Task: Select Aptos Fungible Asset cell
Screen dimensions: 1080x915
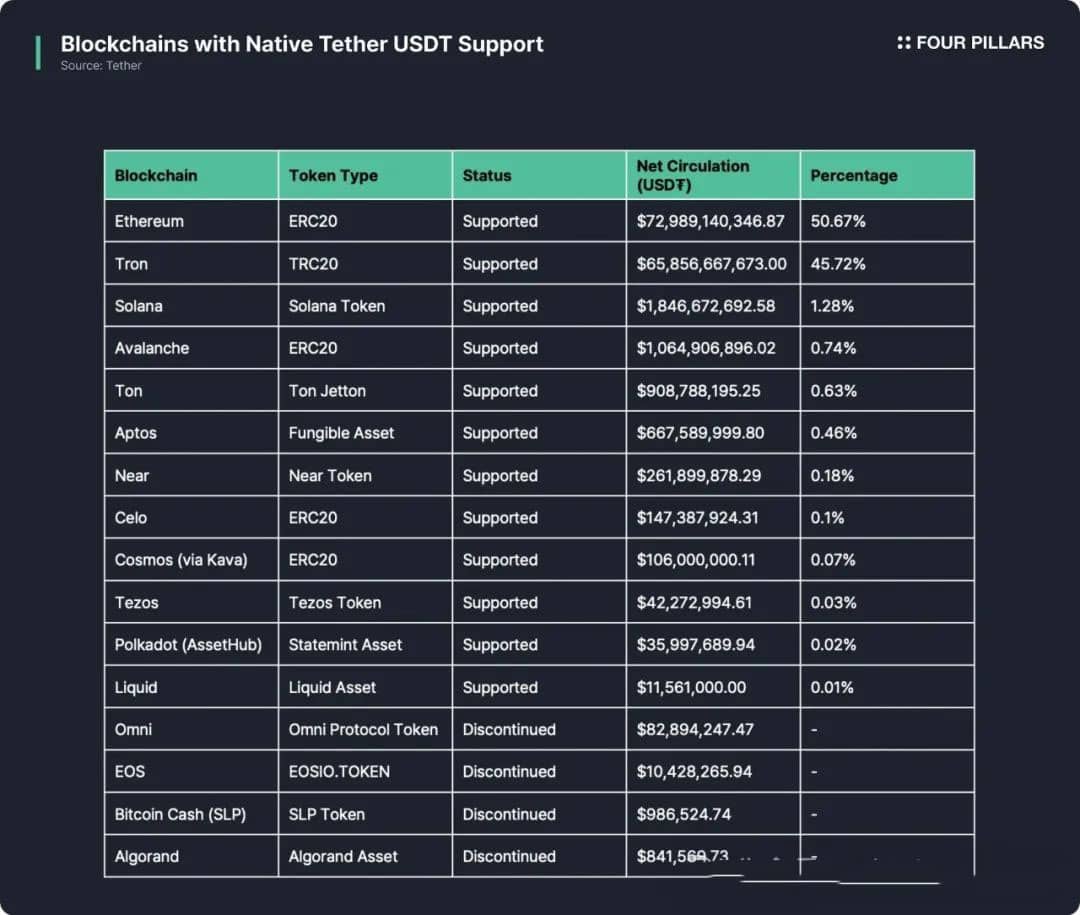Action: pos(341,433)
